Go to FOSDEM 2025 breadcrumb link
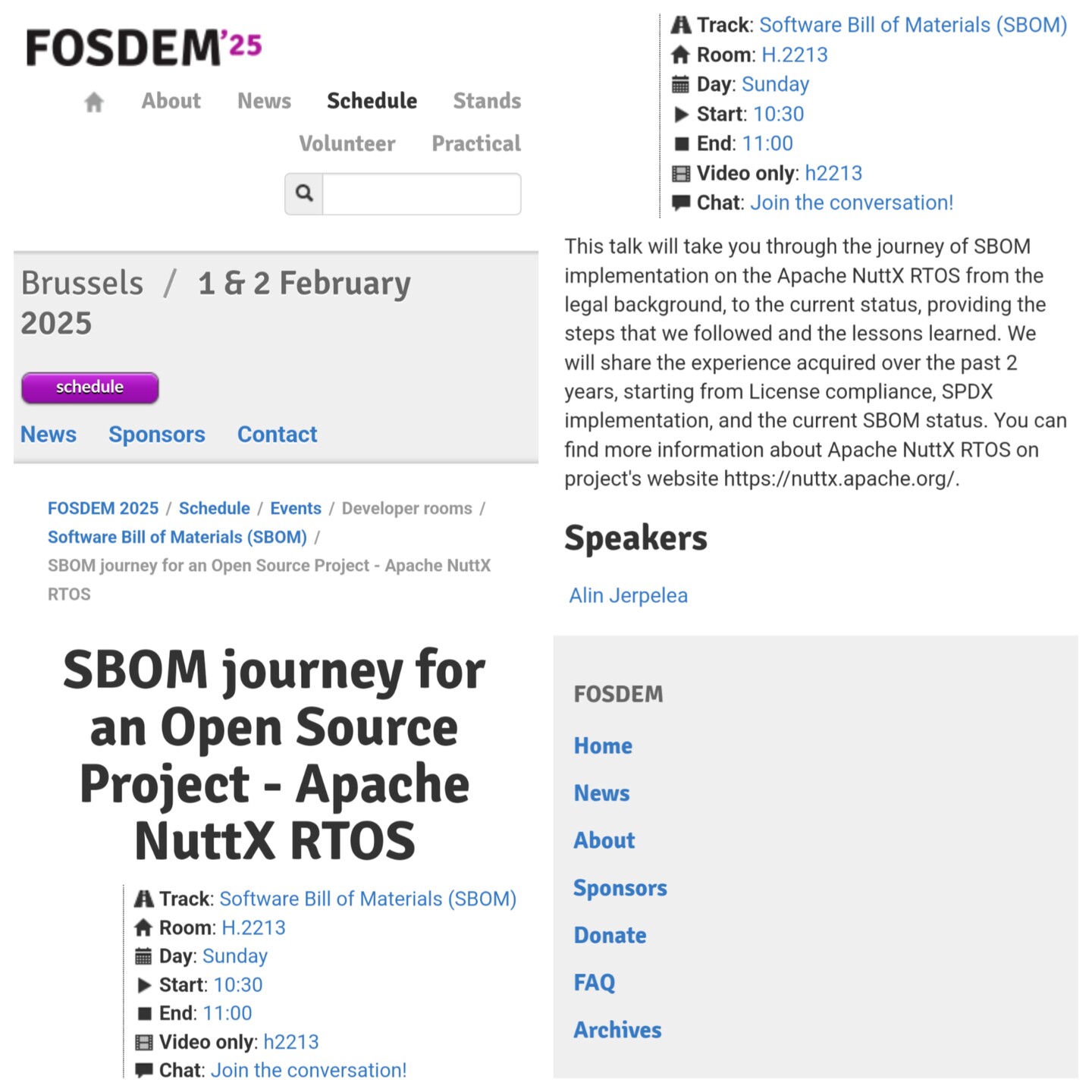Viewport: 1092px width, 1092px height. coord(103,508)
